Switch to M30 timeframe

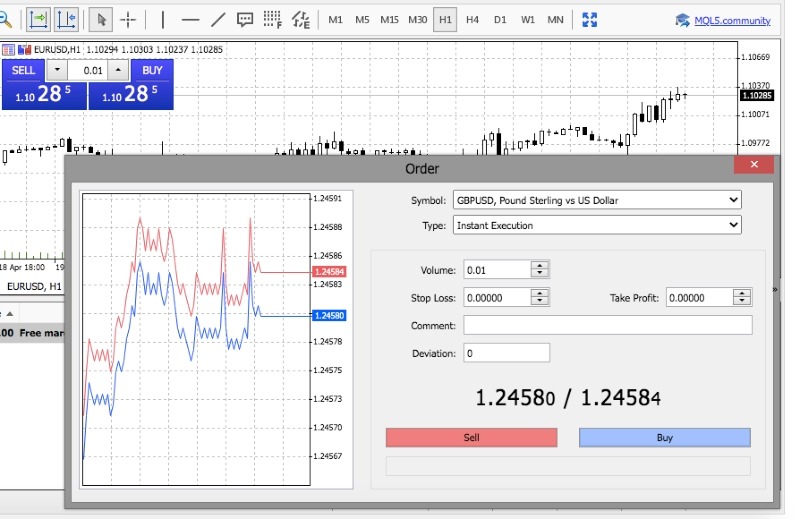417,20
